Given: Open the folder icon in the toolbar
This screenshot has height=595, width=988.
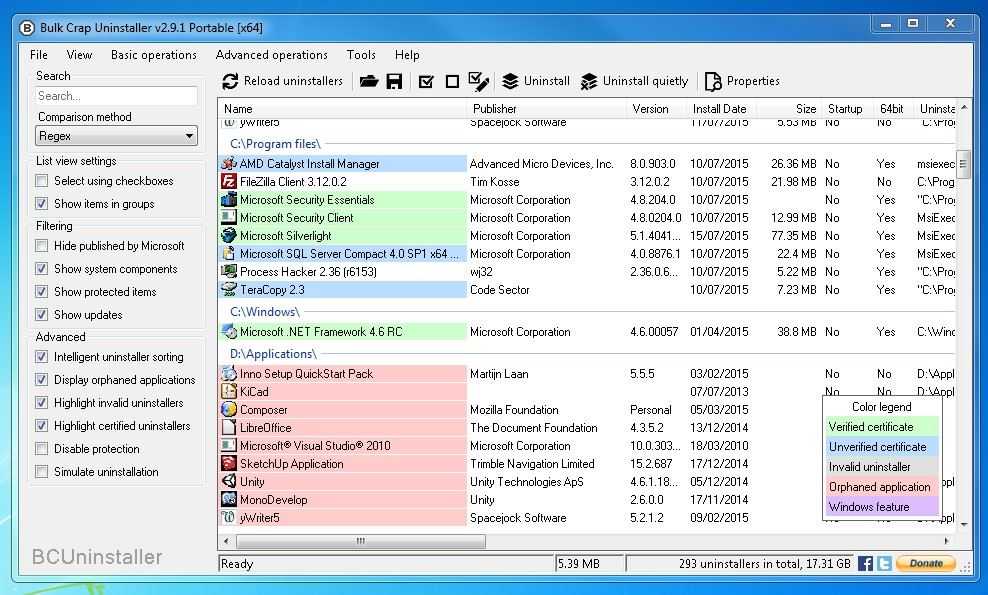Looking at the screenshot, I should tap(368, 81).
